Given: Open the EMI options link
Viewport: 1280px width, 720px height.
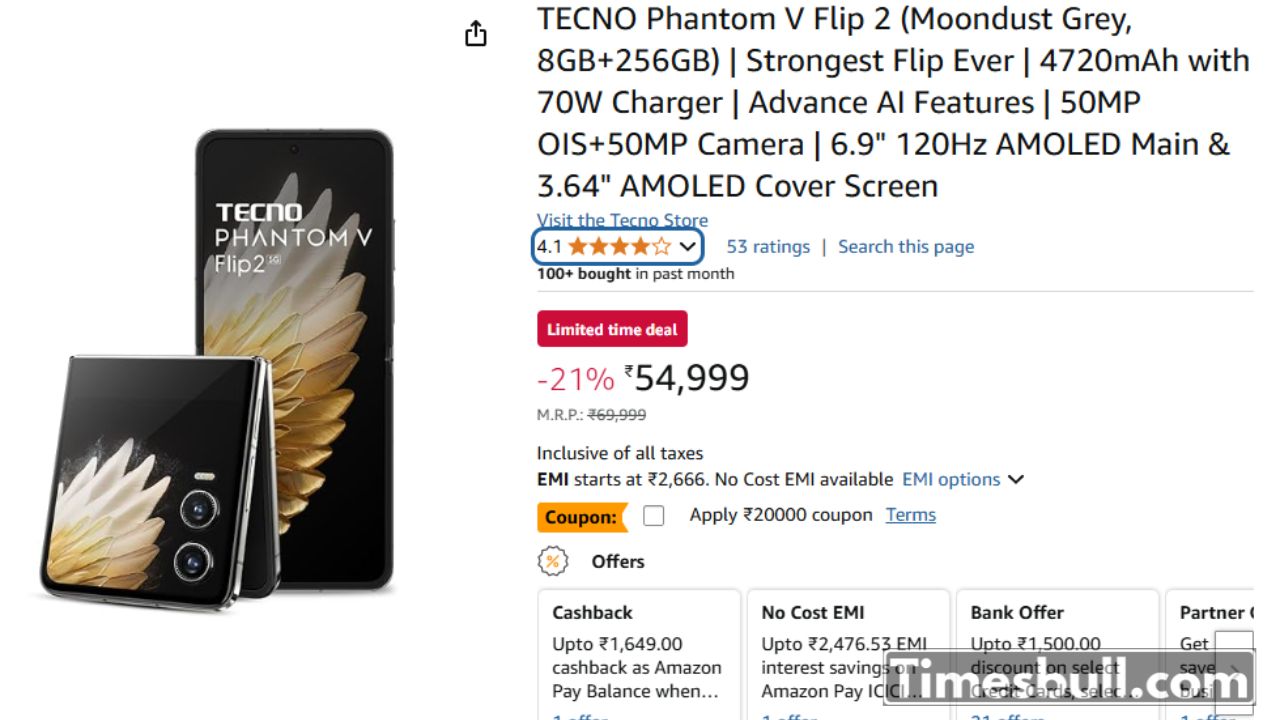Looking at the screenshot, I should [x=950, y=480].
